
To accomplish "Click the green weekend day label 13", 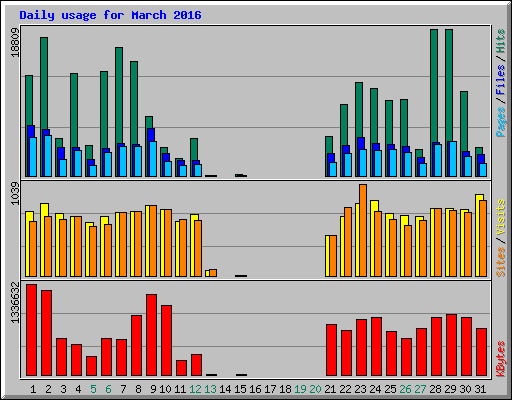I will click(210, 389).
